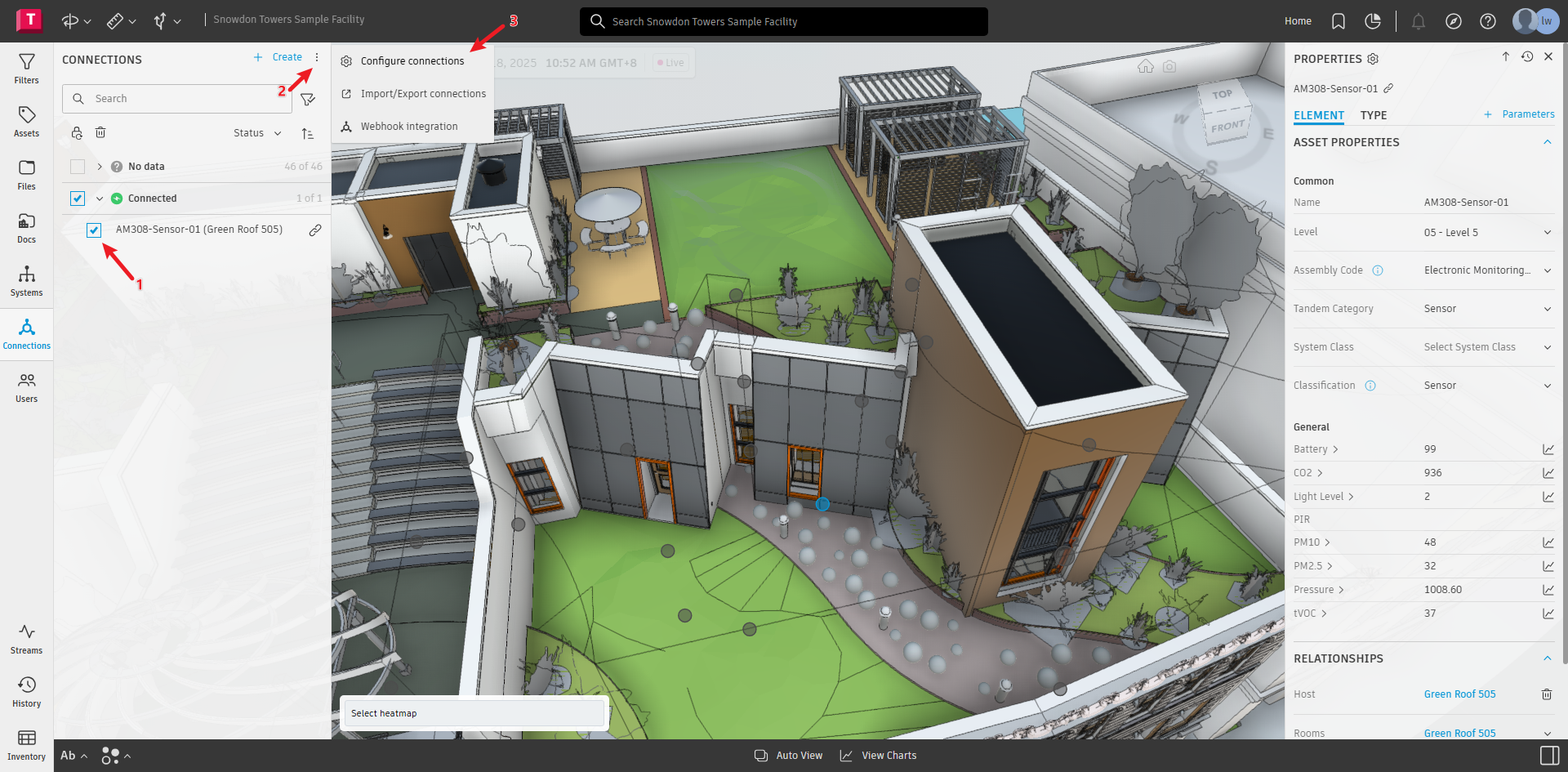Toggle the Live indicator
The image size is (1568, 772).
click(670, 63)
